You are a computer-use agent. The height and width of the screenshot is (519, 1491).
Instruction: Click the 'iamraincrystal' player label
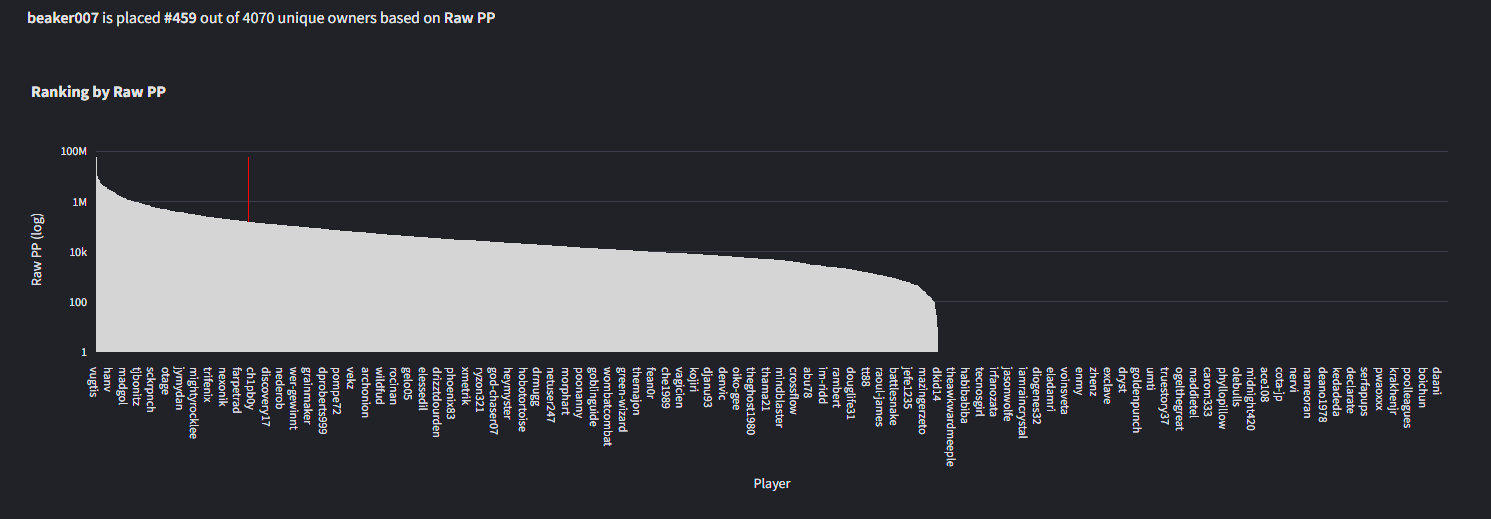tap(1022, 402)
